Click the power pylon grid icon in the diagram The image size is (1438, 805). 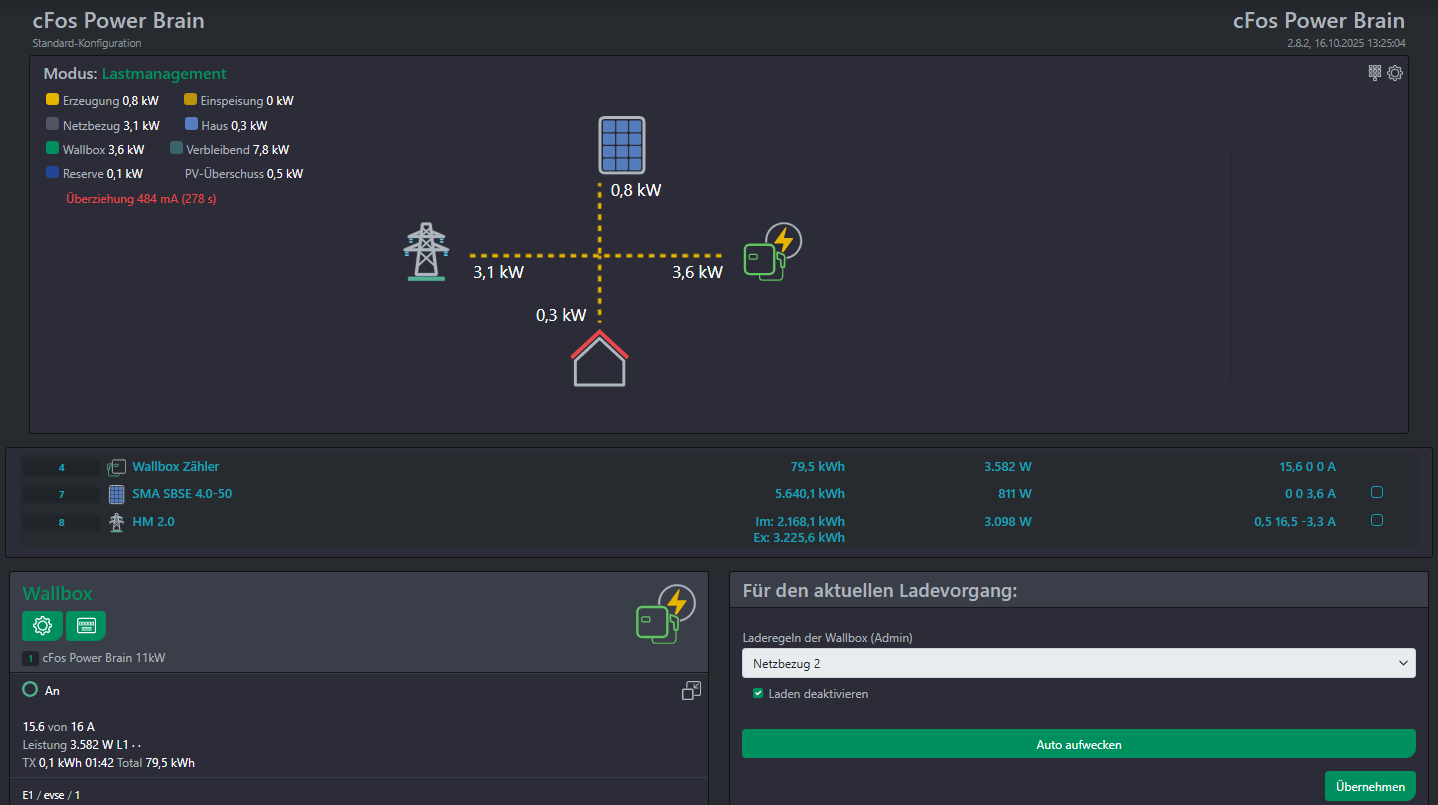click(x=426, y=252)
